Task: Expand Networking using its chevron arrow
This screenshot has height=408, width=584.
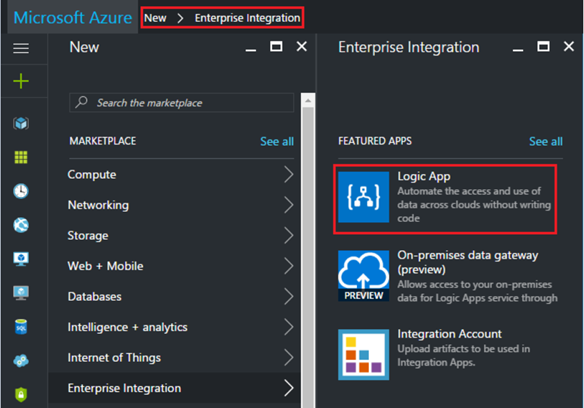Action: pyautogui.click(x=289, y=205)
